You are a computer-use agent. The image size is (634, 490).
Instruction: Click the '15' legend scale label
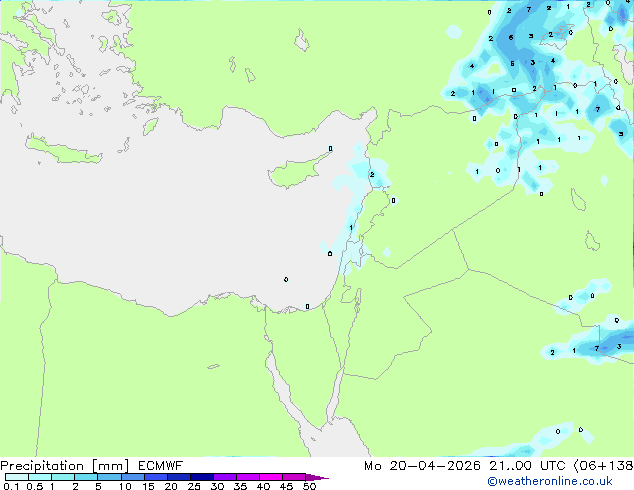coord(148,486)
